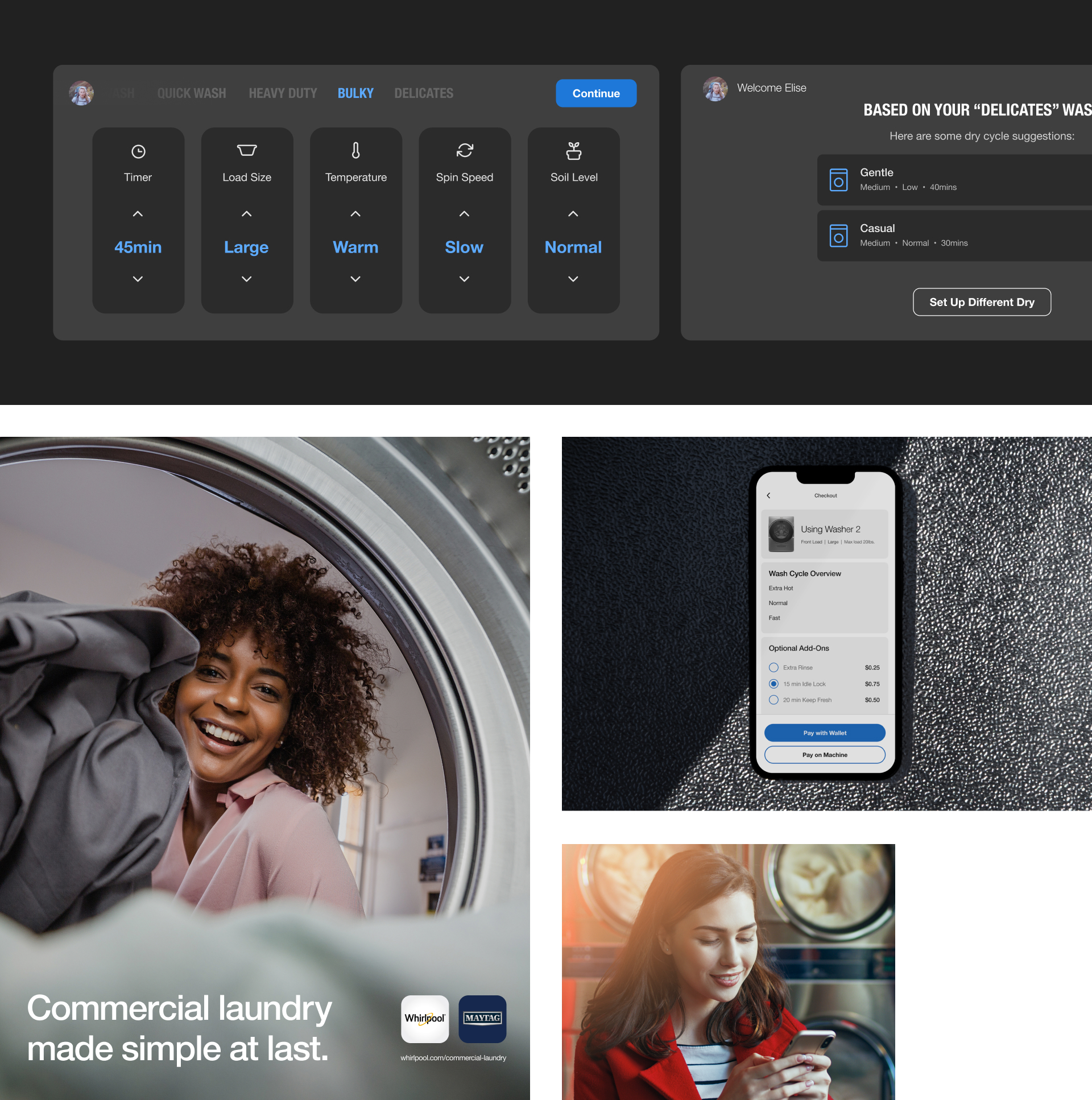Decrease the Timer value with down arrow
1092x1100 pixels.
tap(138, 279)
